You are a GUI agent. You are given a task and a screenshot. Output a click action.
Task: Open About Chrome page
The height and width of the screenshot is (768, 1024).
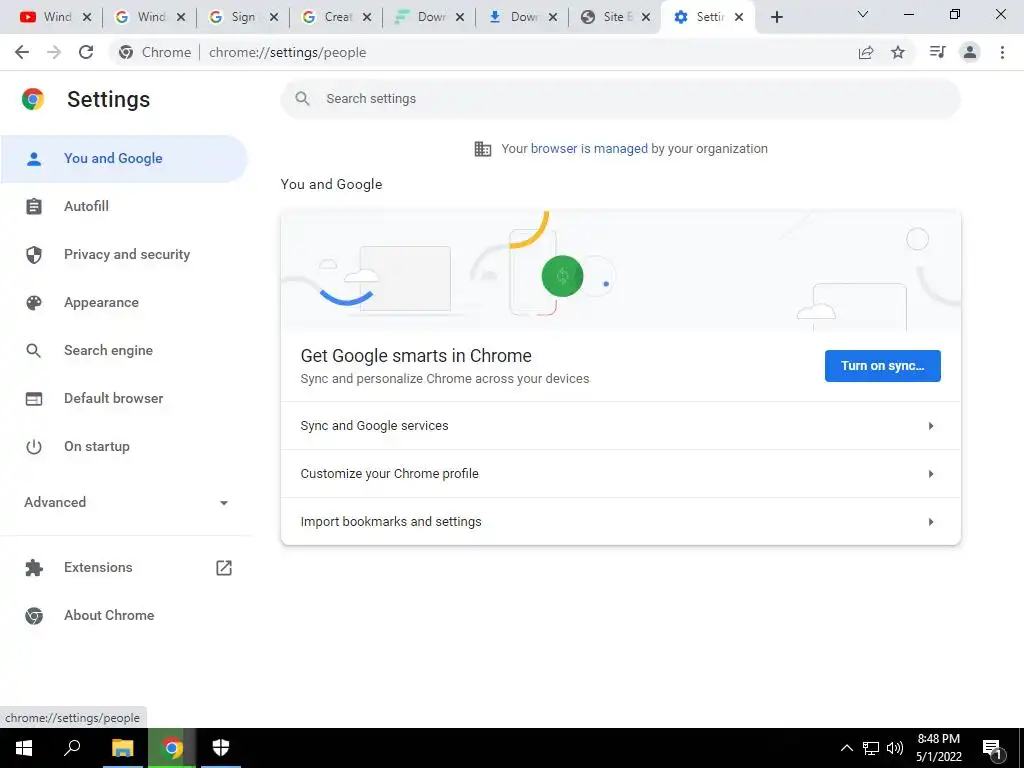(x=123, y=616)
